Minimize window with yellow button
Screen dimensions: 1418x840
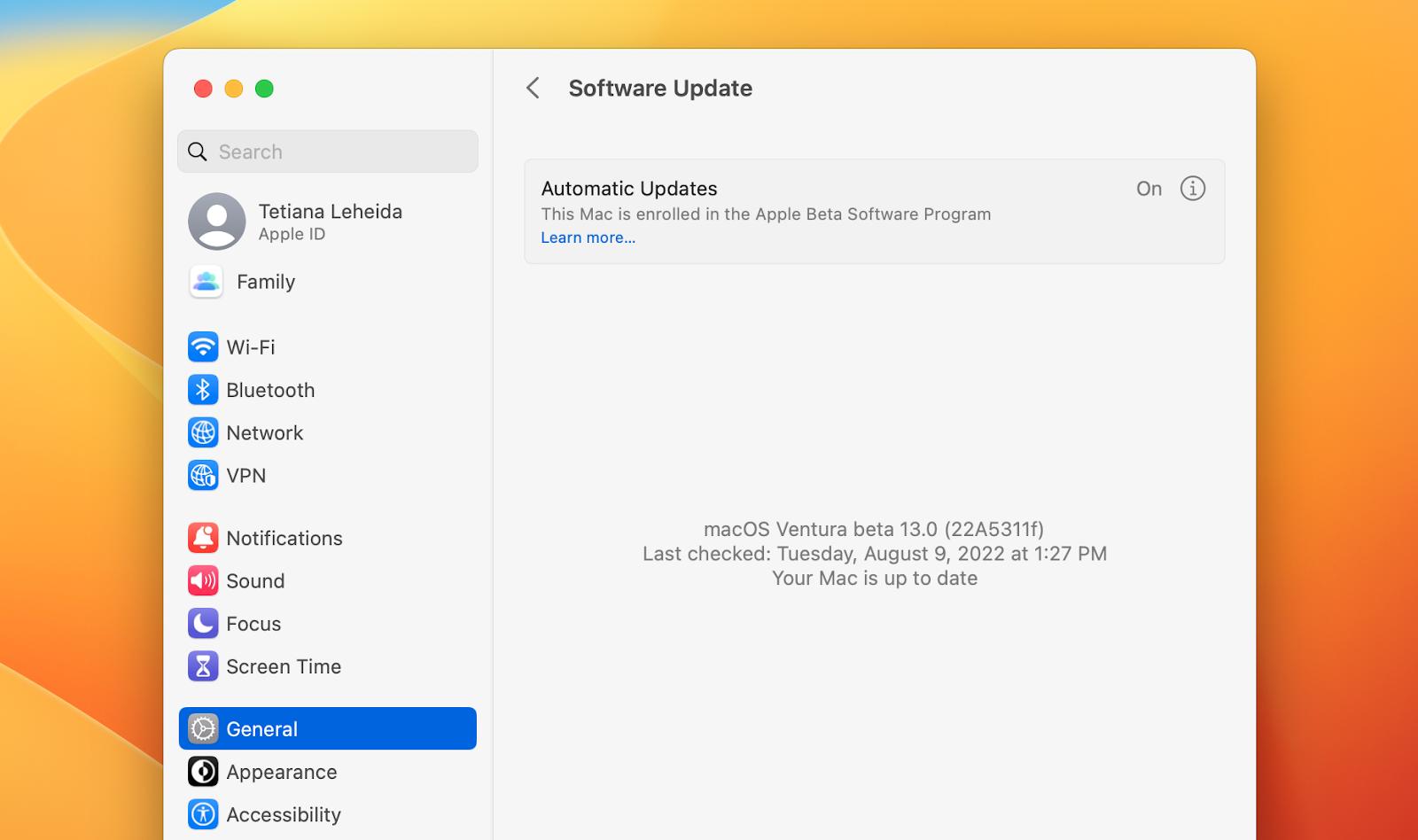coord(234,89)
